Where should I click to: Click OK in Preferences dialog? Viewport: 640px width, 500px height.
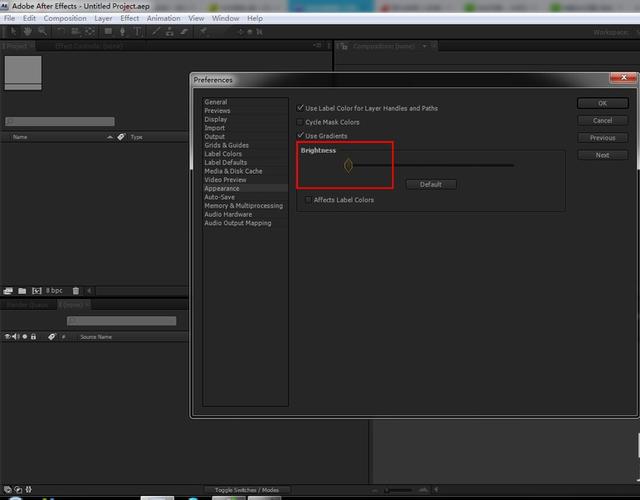(602, 103)
